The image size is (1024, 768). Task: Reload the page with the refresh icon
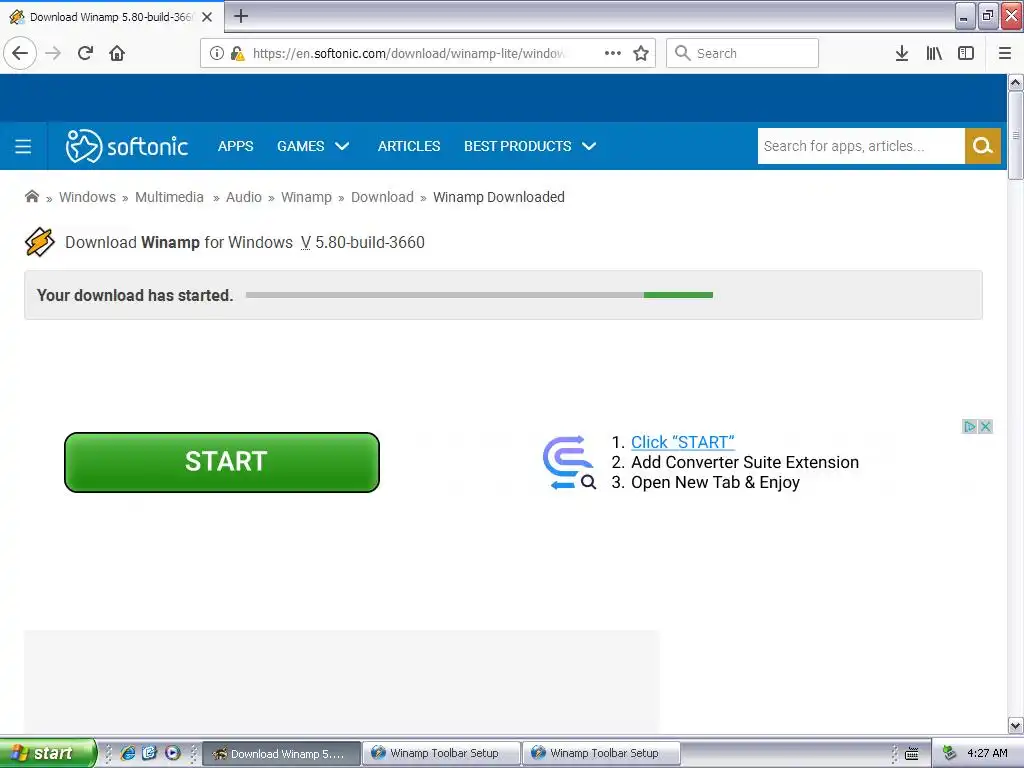85,53
